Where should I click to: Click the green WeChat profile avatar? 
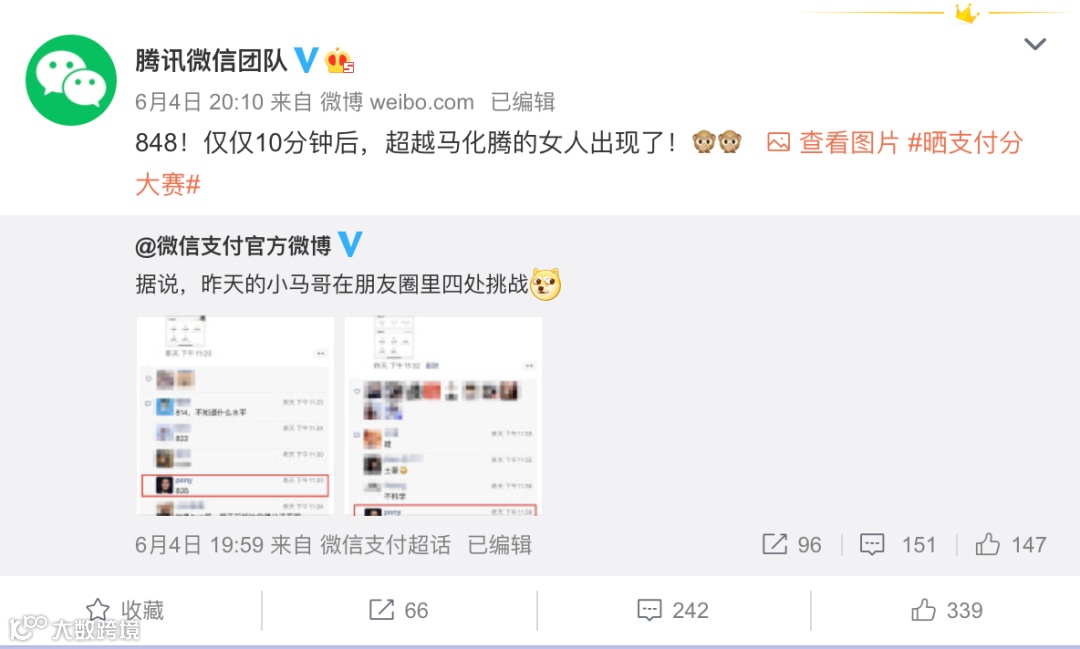click(71, 80)
